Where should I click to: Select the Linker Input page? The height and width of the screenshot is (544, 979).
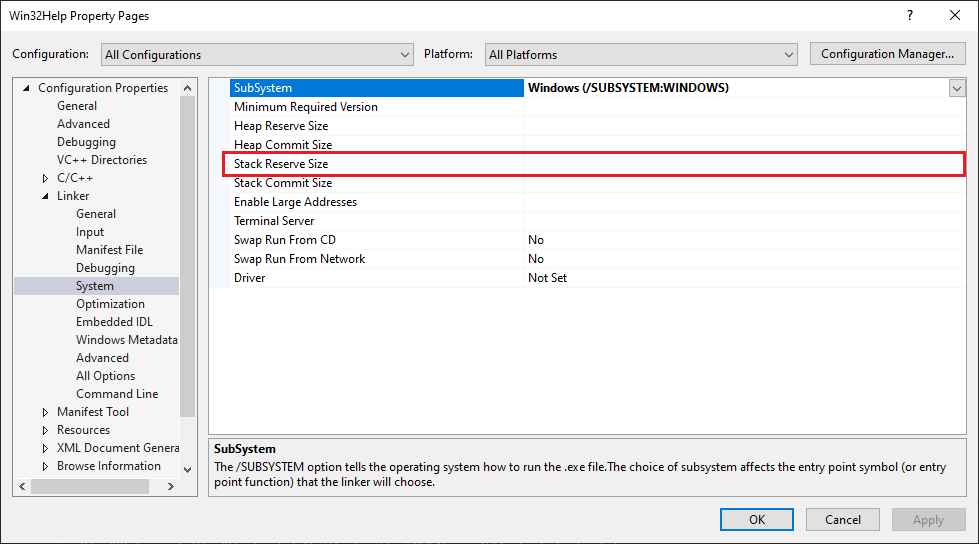tap(90, 232)
